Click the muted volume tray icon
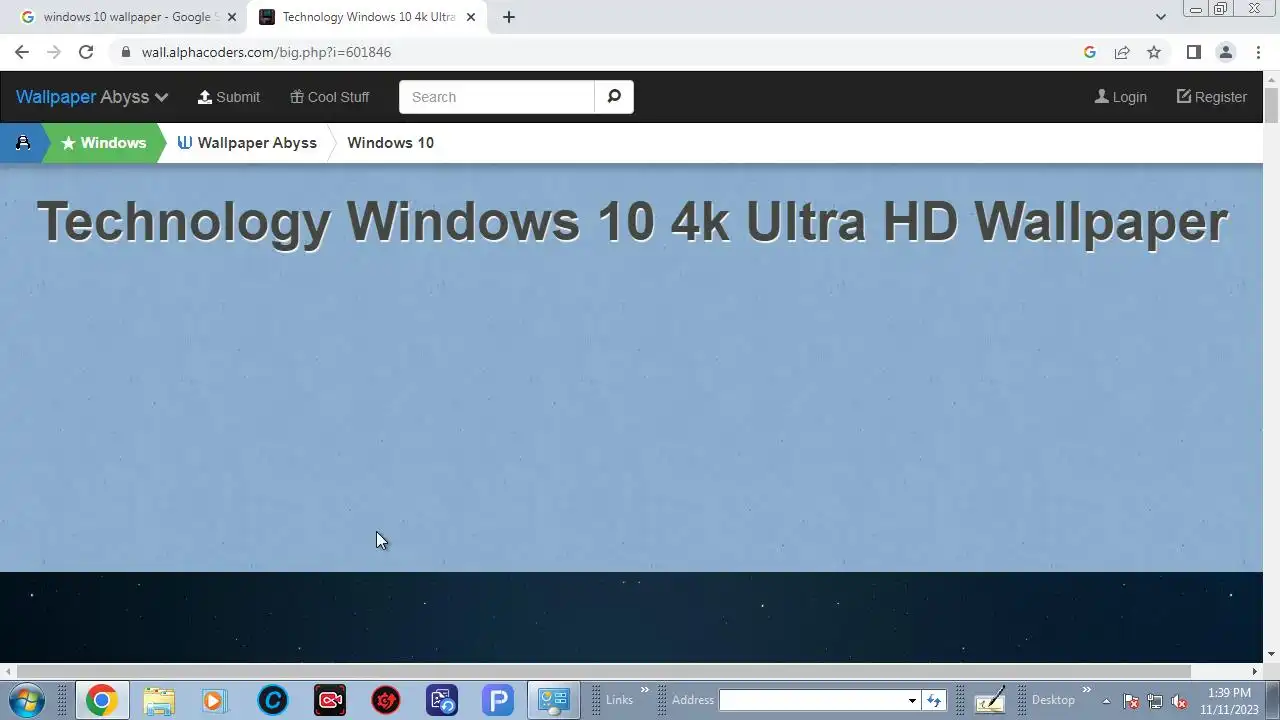Screen dimensions: 1280x720 [1179, 701]
